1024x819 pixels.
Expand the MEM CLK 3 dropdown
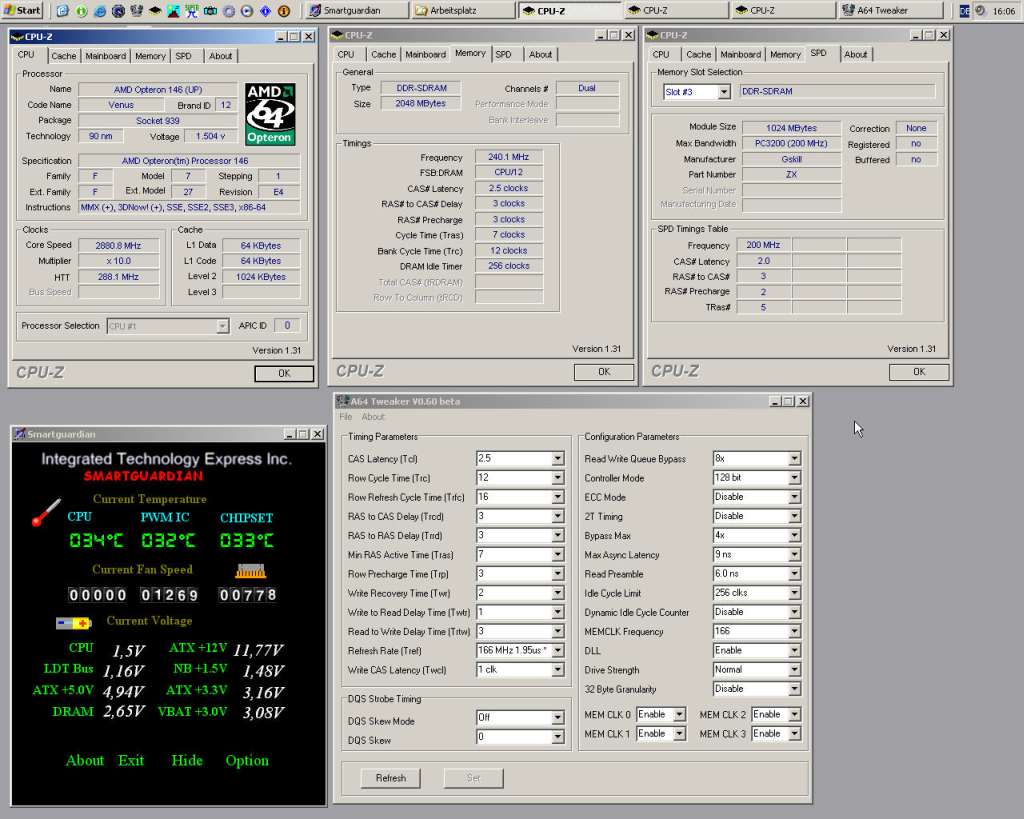point(794,734)
